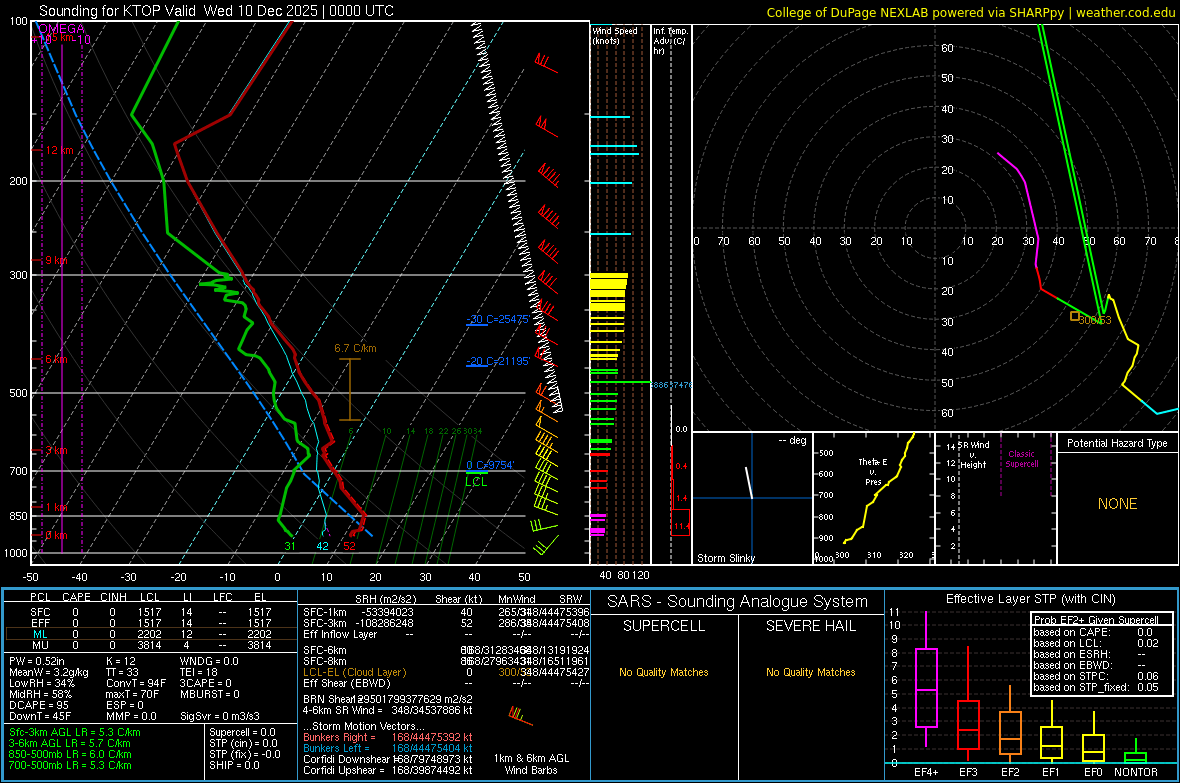
Task: Select the "-30 C=25475'" height label
Action: click(497, 319)
